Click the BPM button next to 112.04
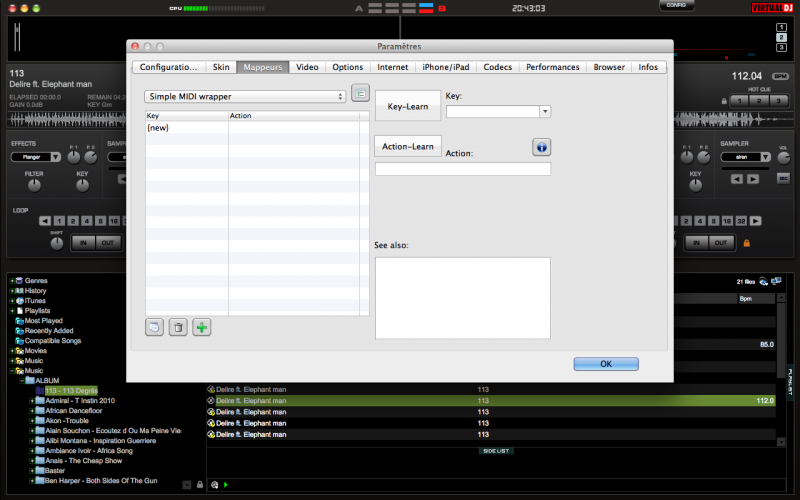The height and width of the screenshot is (500, 800). pyautogui.click(x=780, y=77)
